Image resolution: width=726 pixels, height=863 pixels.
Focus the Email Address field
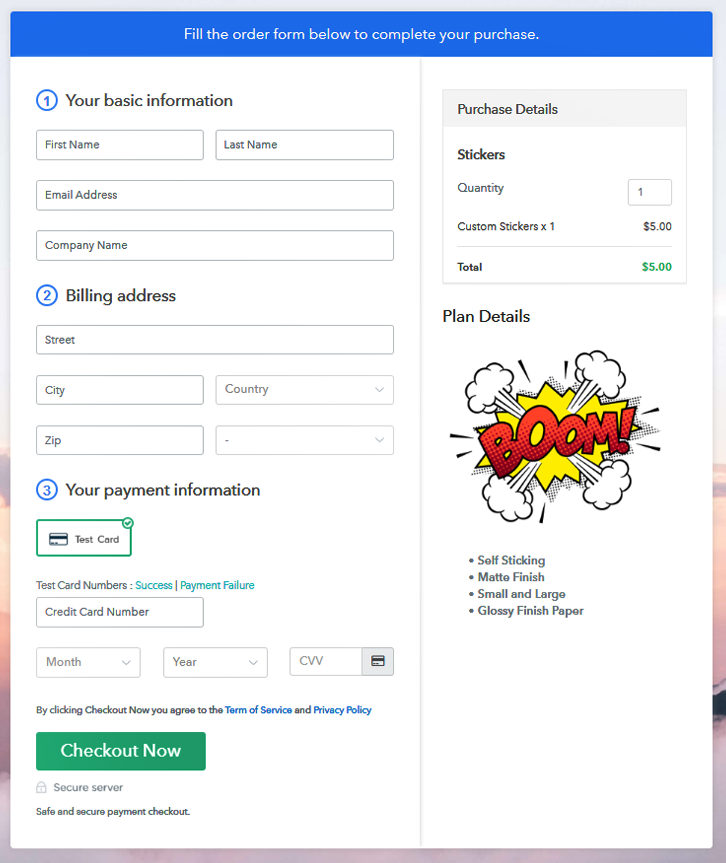[x=215, y=195]
